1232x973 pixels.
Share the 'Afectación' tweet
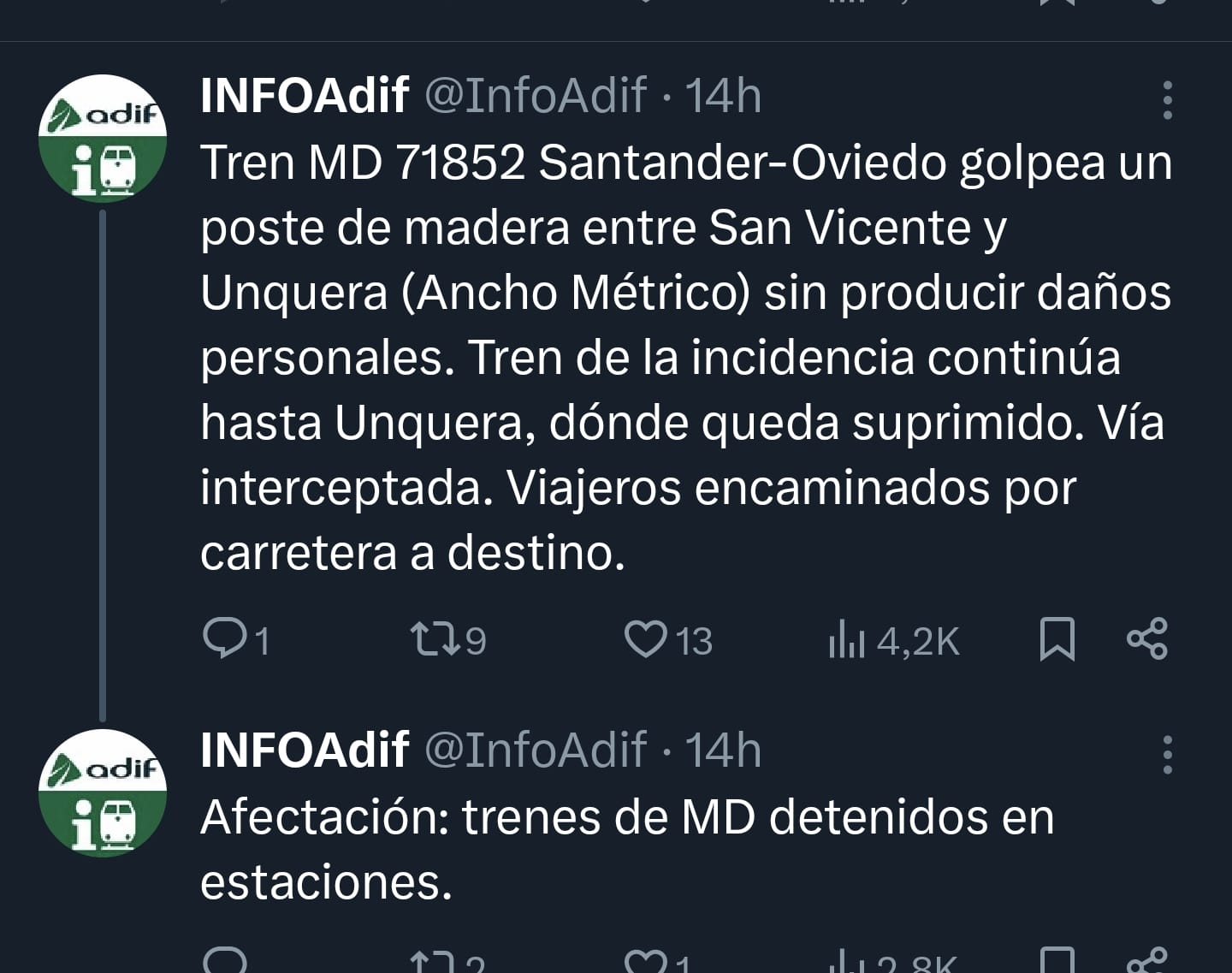coord(1146,960)
